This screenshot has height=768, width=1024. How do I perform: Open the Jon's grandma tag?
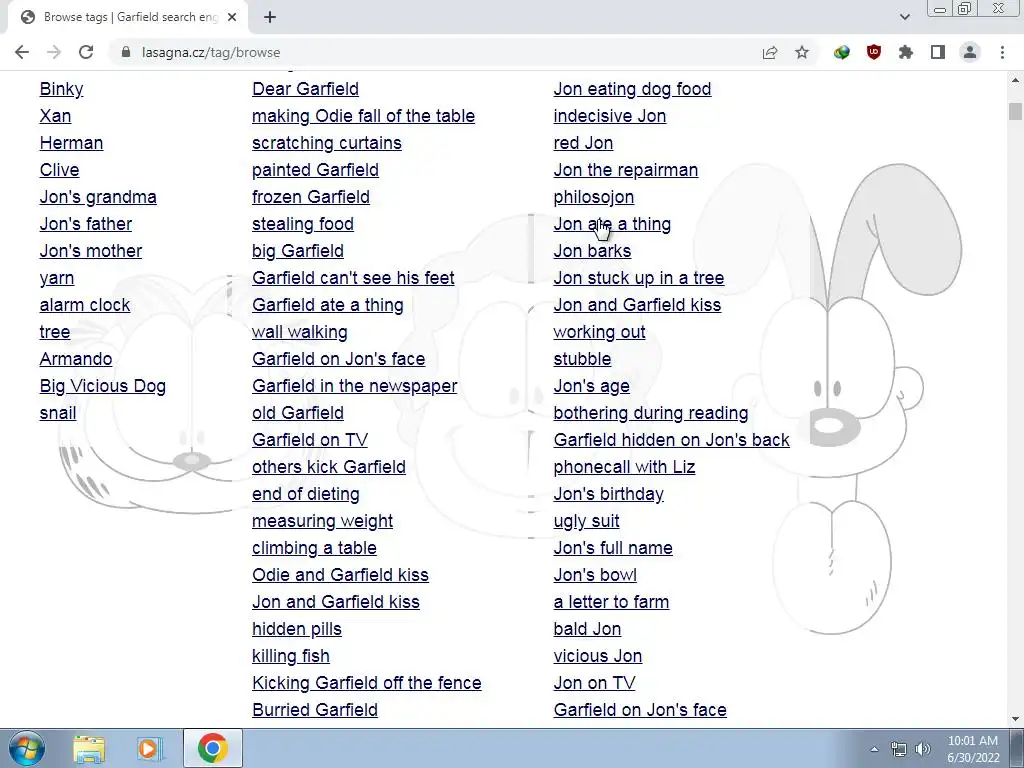point(98,197)
